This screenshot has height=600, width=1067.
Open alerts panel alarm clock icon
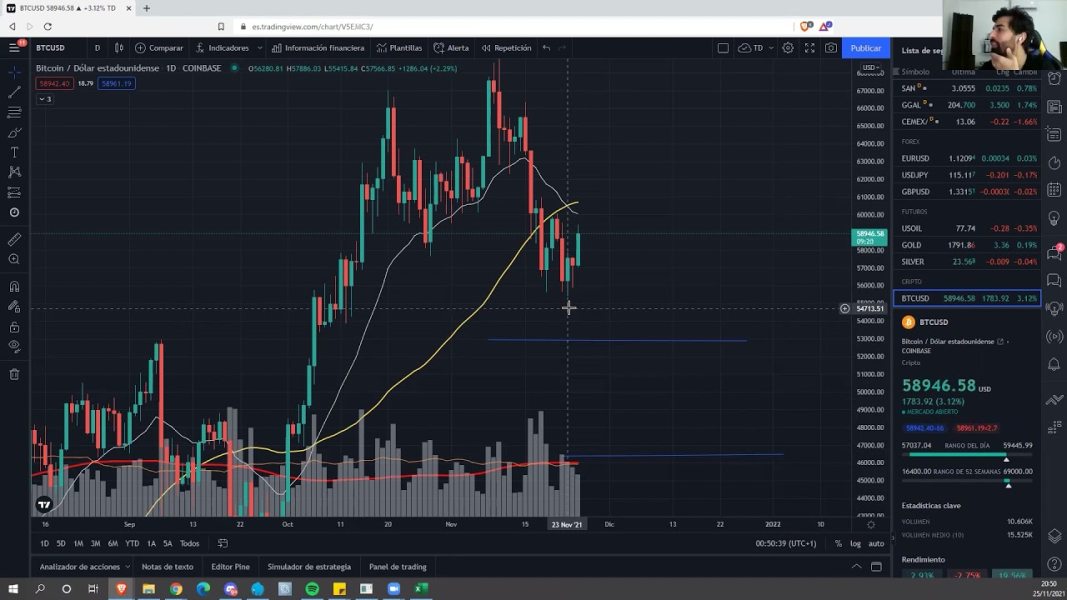(x=1054, y=79)
